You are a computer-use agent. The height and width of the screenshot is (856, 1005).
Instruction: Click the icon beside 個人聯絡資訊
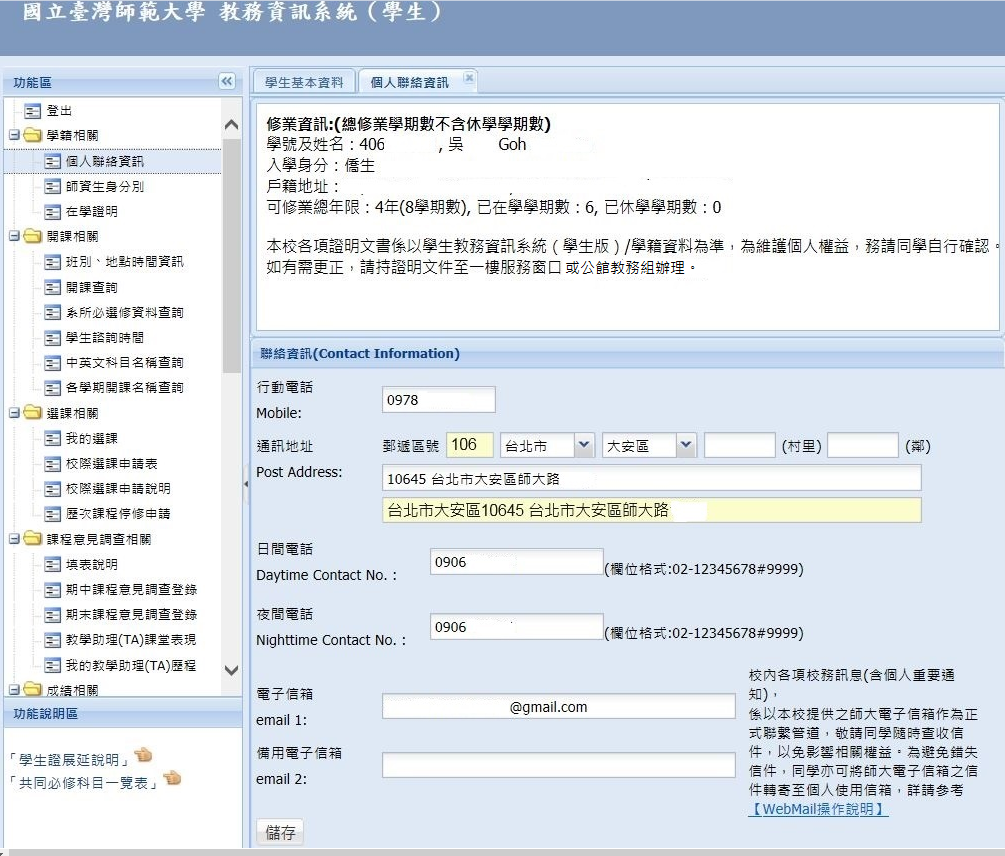tap(53, 161)
